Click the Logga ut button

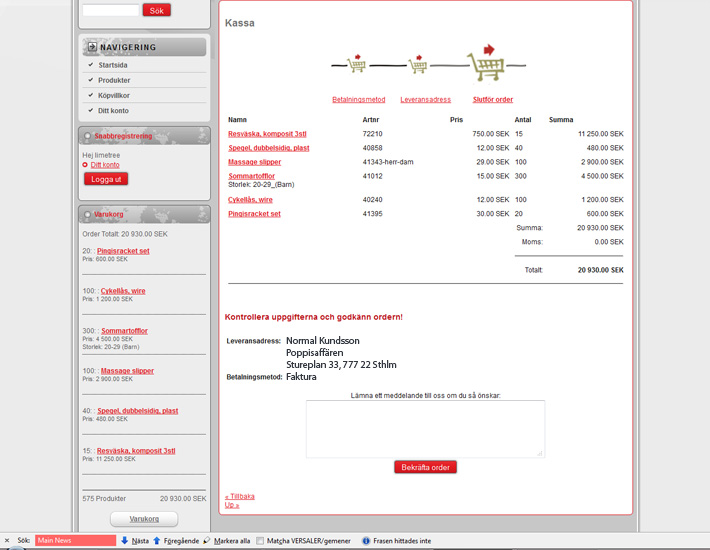click(106, 179)
